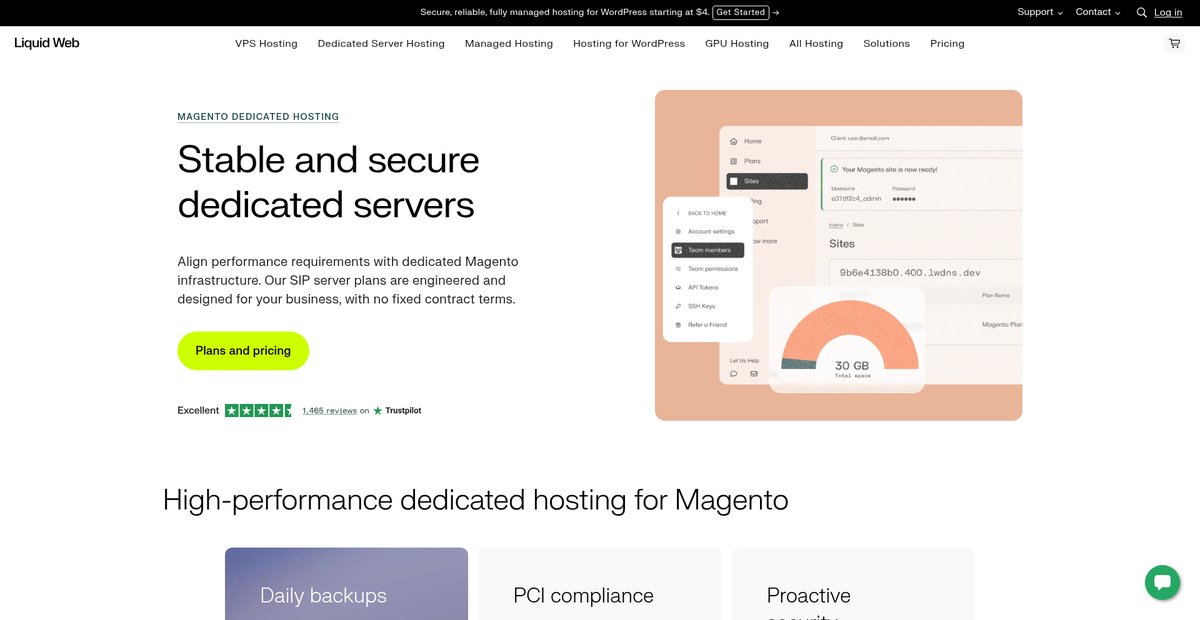This screenshot has height=620, width=1200.
Task: Open the Managed Hosting menu
Action: tap(509, 44)
